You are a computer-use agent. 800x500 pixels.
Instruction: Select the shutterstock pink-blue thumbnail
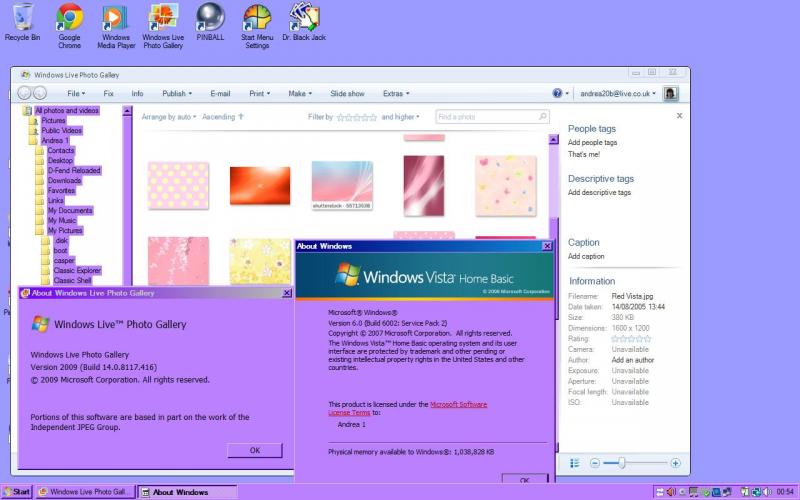[342, 185]
